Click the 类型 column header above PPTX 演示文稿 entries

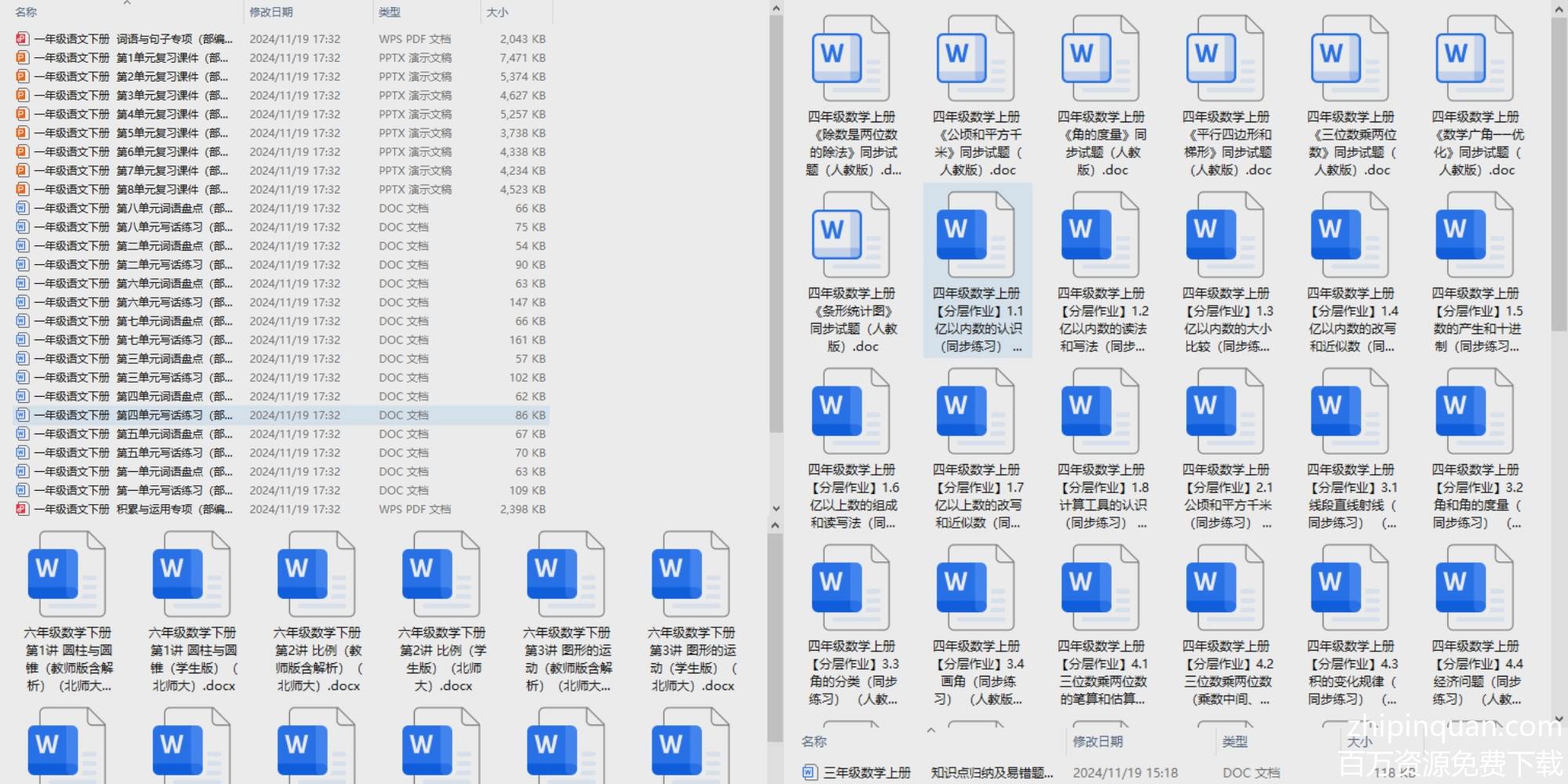click(x=390, y=13)
